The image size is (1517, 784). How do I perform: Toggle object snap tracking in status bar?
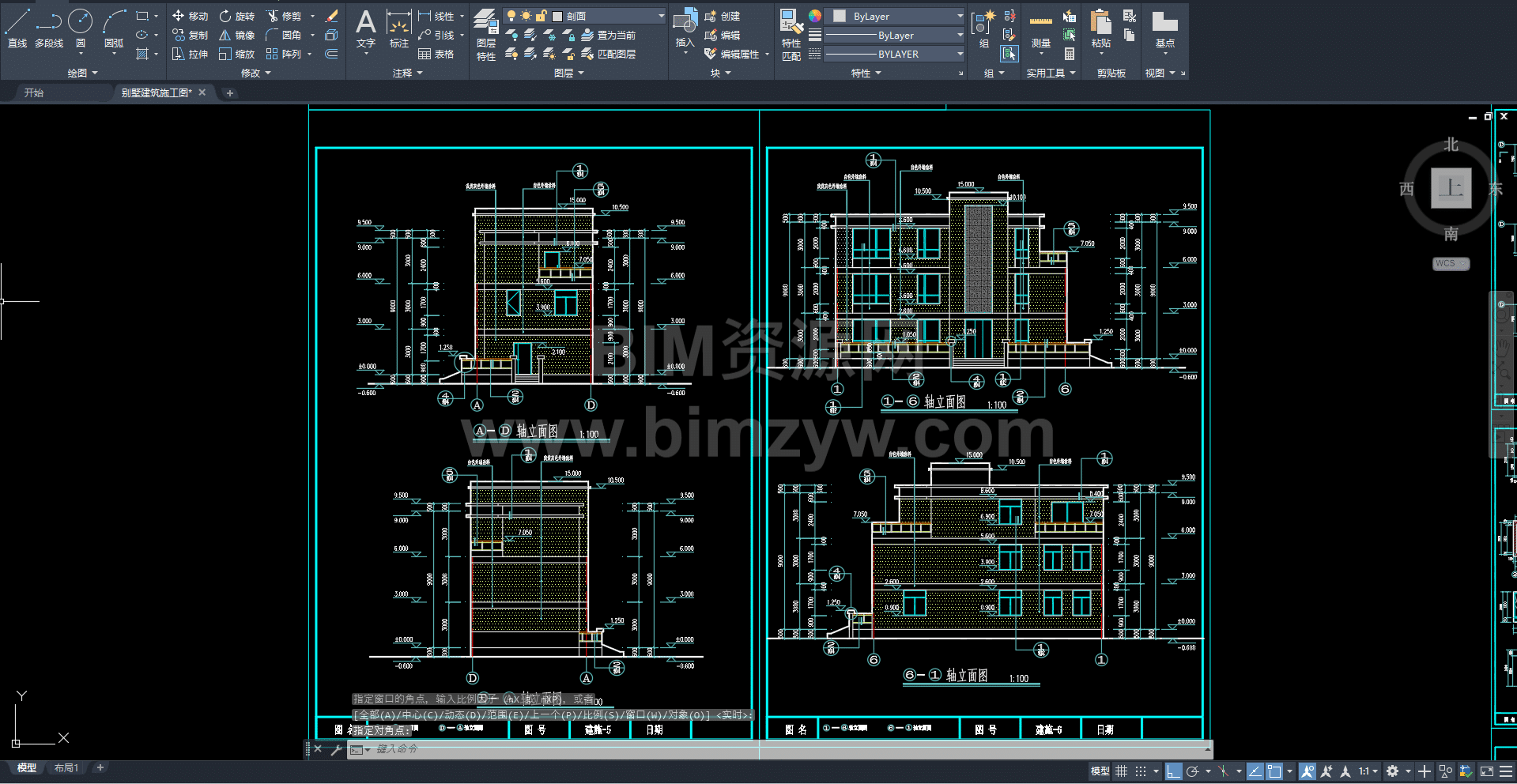tap(1255, 771)
